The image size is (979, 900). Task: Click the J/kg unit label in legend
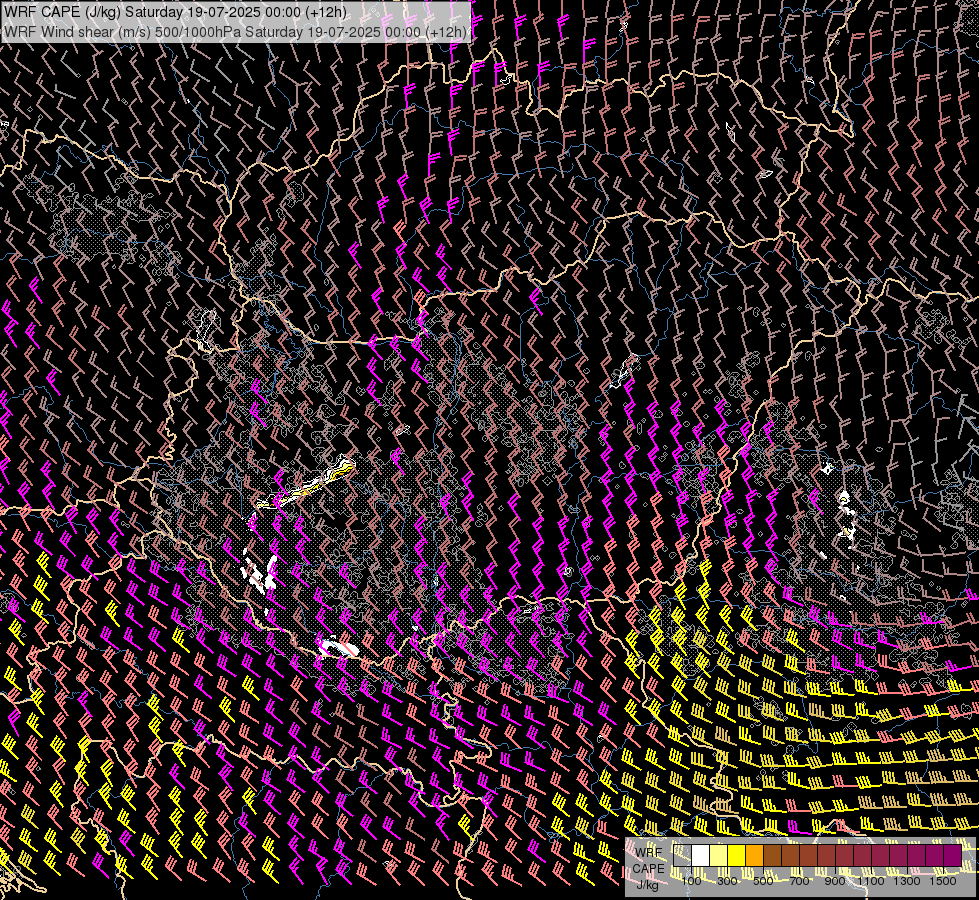click(x=647, y=885)
